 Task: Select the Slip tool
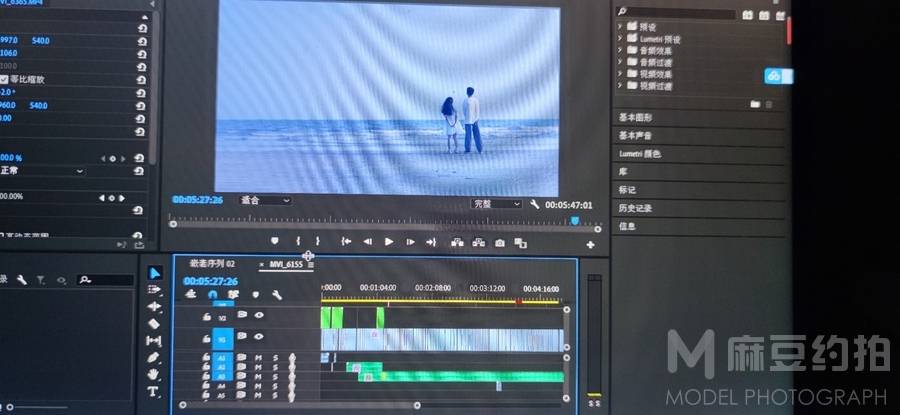point(153,341)
